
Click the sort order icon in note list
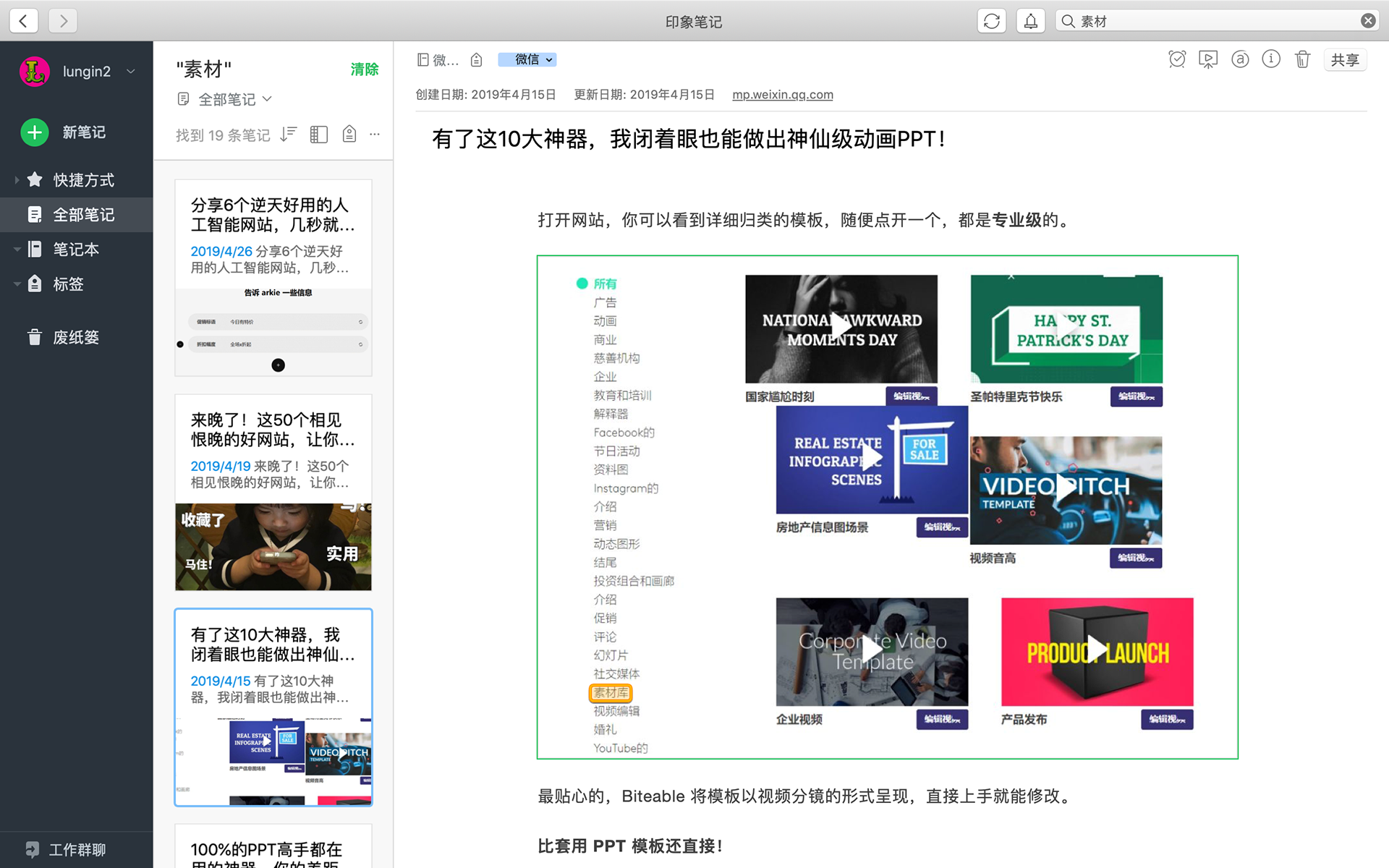[289, 134]
